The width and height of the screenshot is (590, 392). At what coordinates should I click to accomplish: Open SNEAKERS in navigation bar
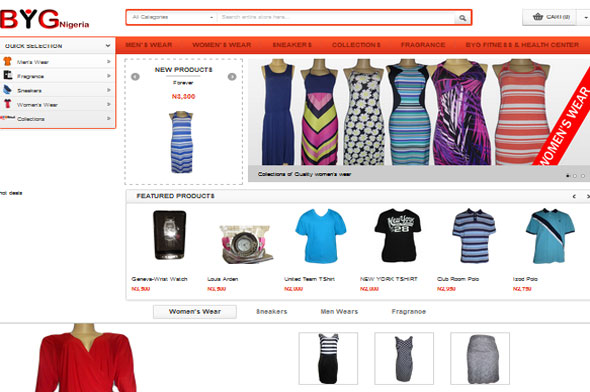coord(292,45)
